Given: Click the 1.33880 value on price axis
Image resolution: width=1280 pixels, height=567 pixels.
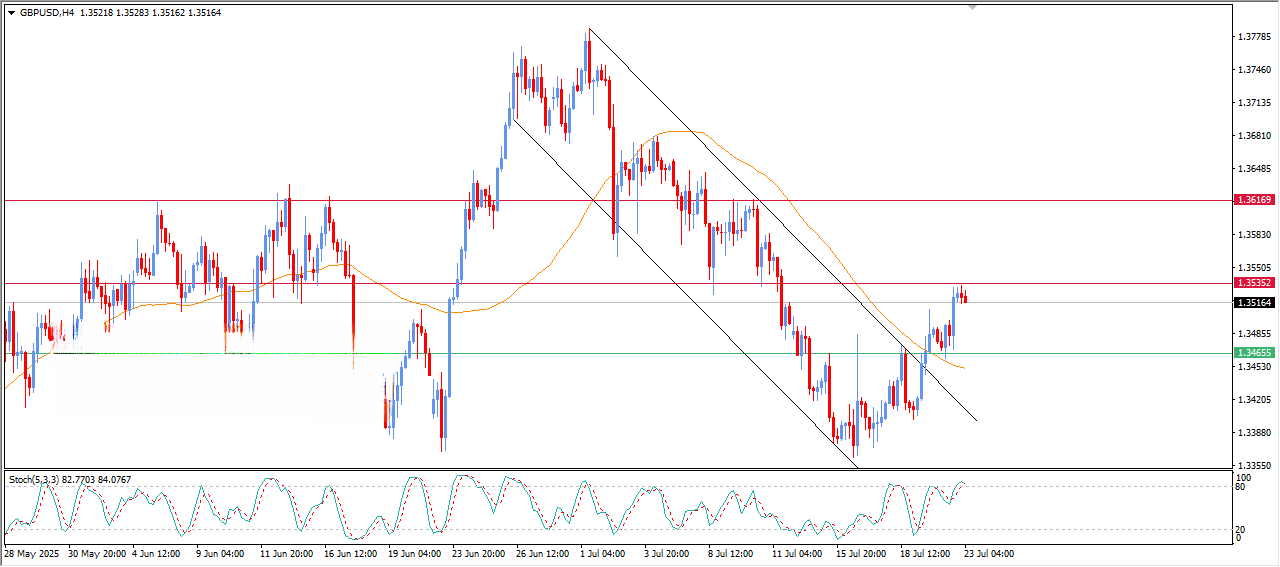Looking at the screenshot, I should point(1254,433).
